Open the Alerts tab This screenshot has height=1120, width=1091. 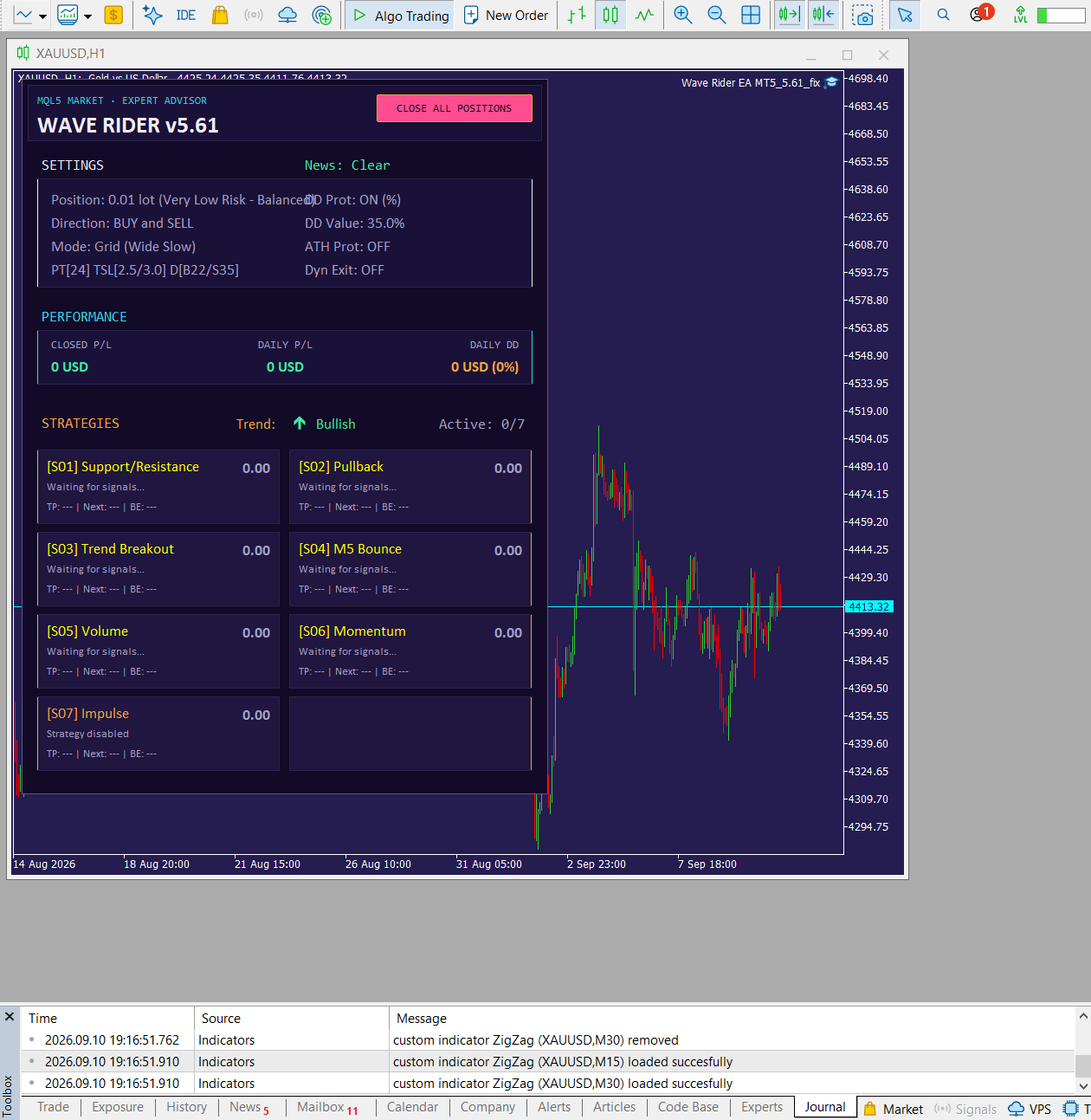coord(554,1107)
